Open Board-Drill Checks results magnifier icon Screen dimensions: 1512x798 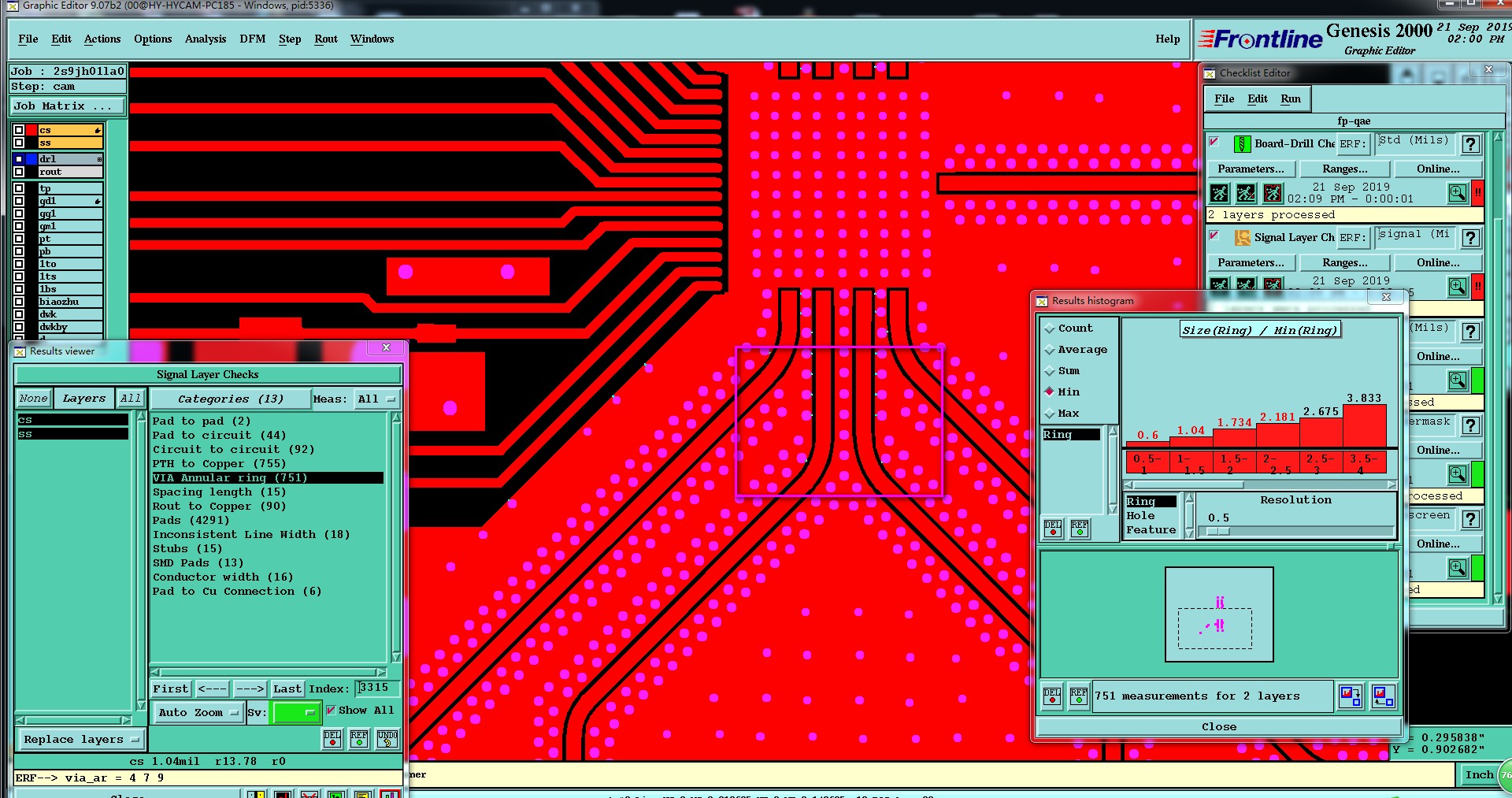[x=1457, y=192]
